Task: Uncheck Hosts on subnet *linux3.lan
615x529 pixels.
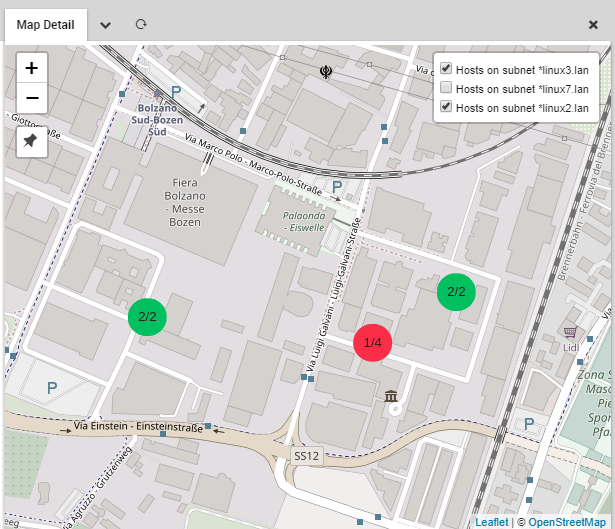Action: point(446,69)
